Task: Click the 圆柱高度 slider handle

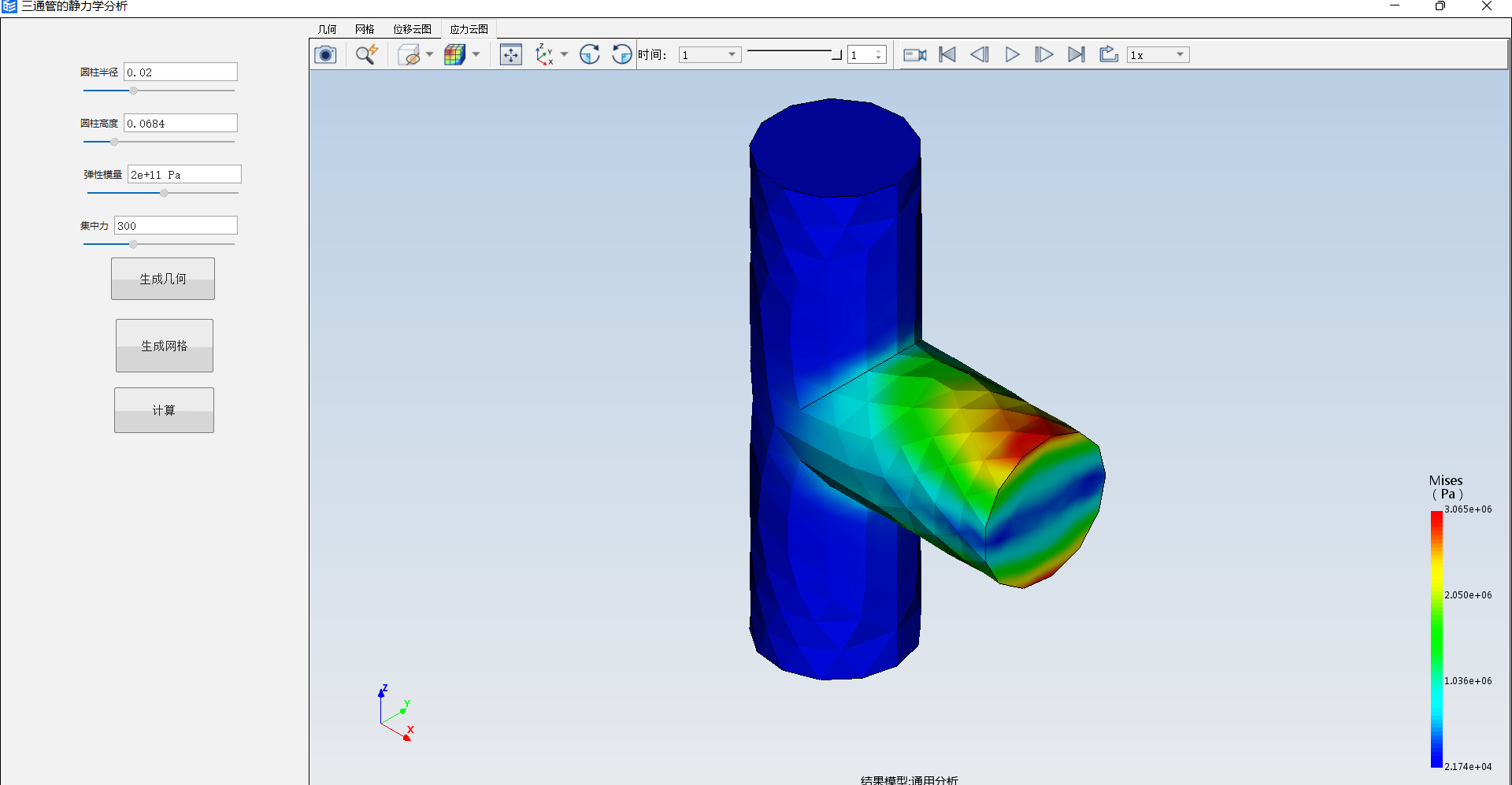Action: tap(114, 142)
